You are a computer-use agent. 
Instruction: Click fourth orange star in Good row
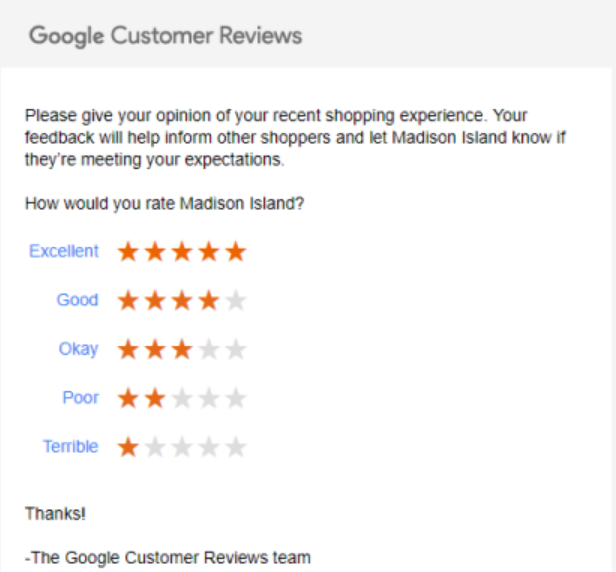209,301
